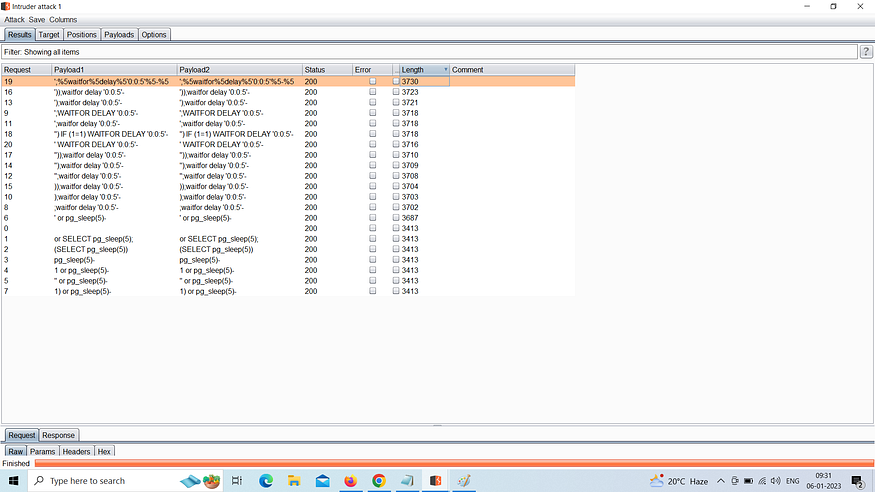
Task: Click the Windows Start button
Action: [13, 481]
